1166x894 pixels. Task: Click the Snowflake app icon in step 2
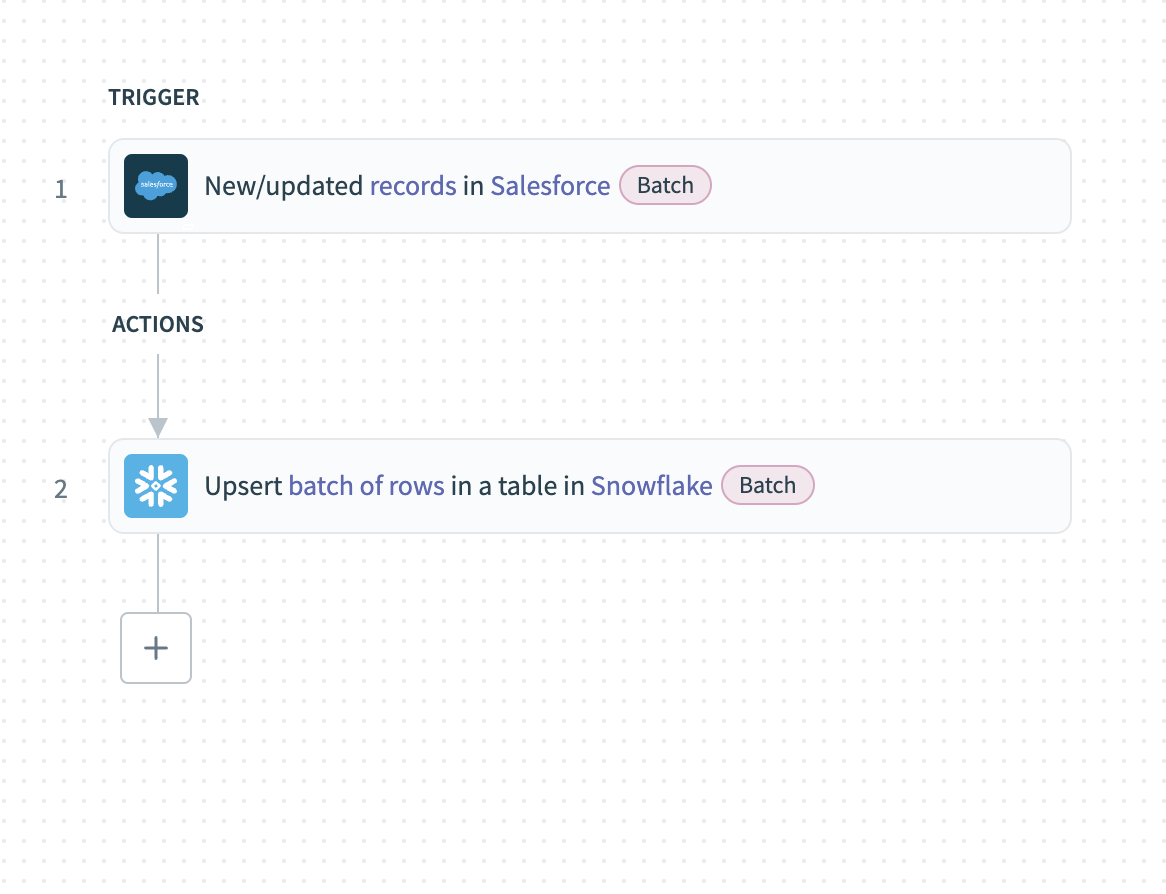coord(156,486)
